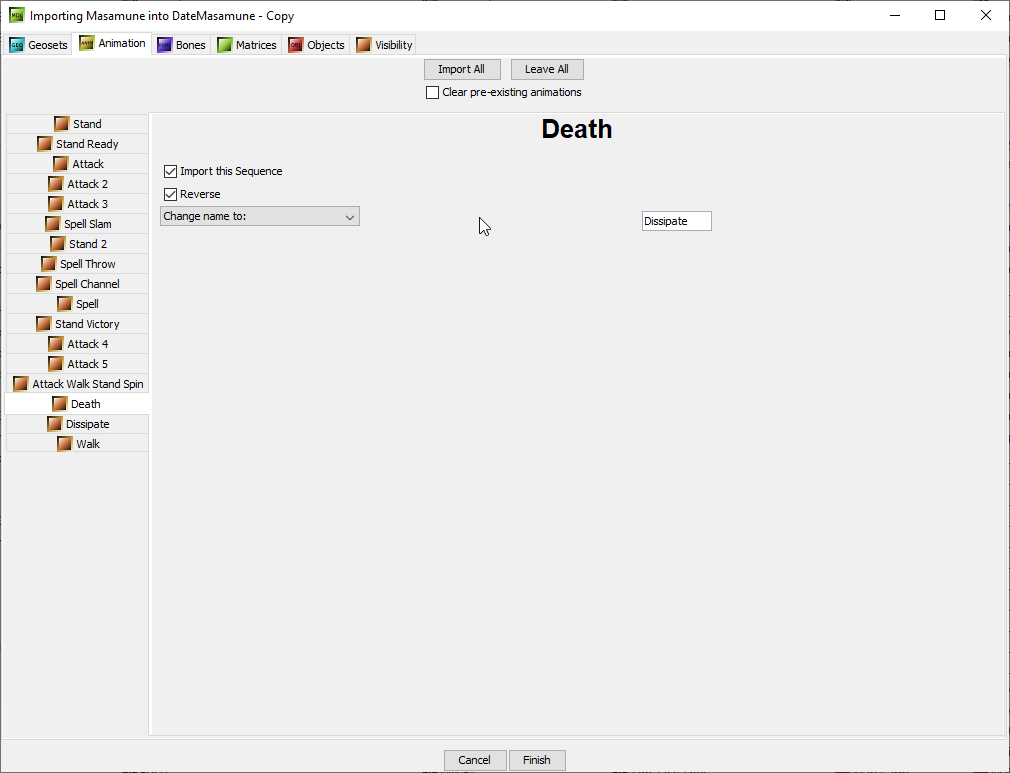Click the Spell Slam animation icon
Screen dimensions: 1010x773
(53, 224)
